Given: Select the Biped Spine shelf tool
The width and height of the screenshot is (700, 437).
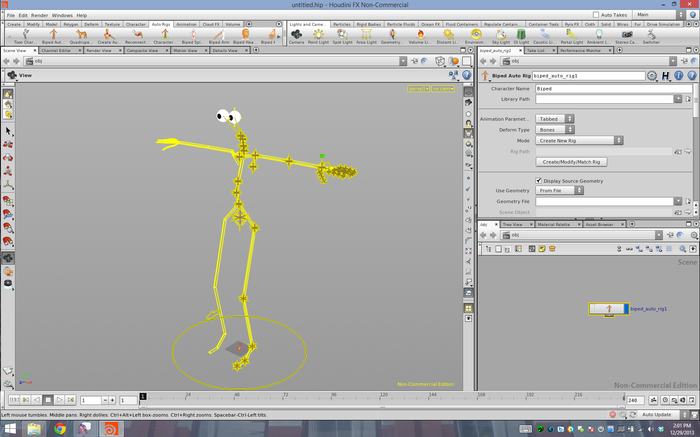Looking at the screenshot, I should pyautogui.click(x=193, y=36).
